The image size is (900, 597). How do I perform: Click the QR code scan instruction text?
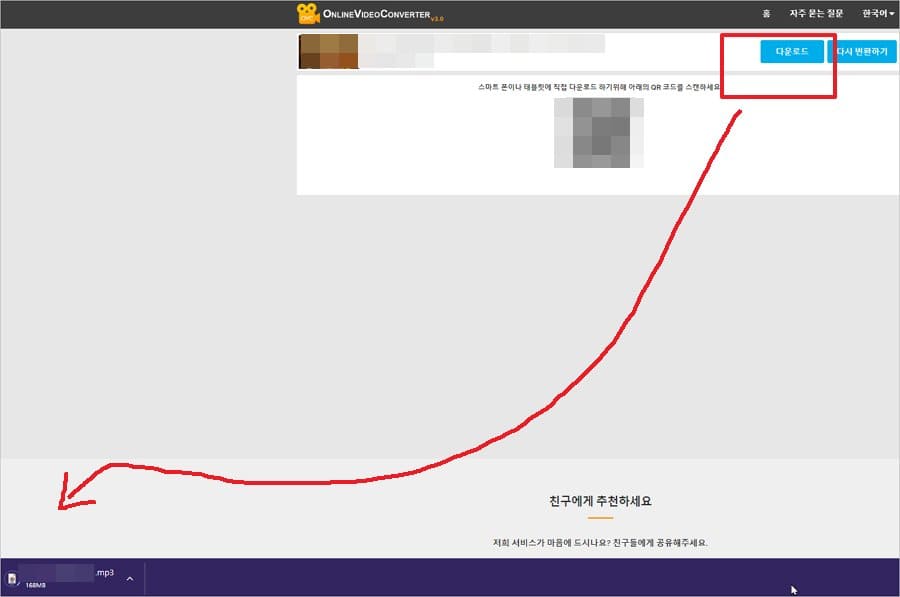click(x=599, y=87)
